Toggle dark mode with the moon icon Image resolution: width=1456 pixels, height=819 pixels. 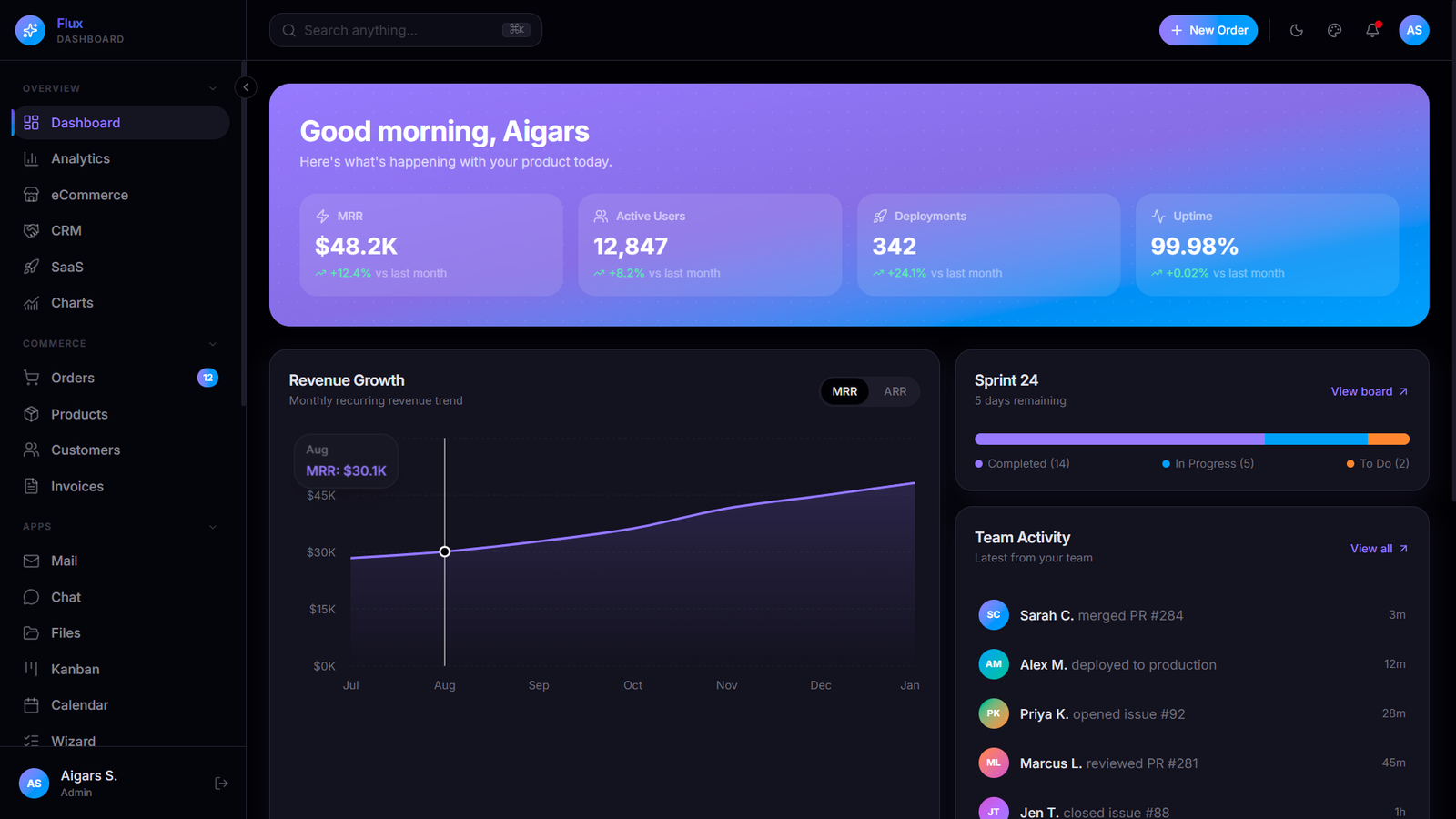[x=1297, y=30]
